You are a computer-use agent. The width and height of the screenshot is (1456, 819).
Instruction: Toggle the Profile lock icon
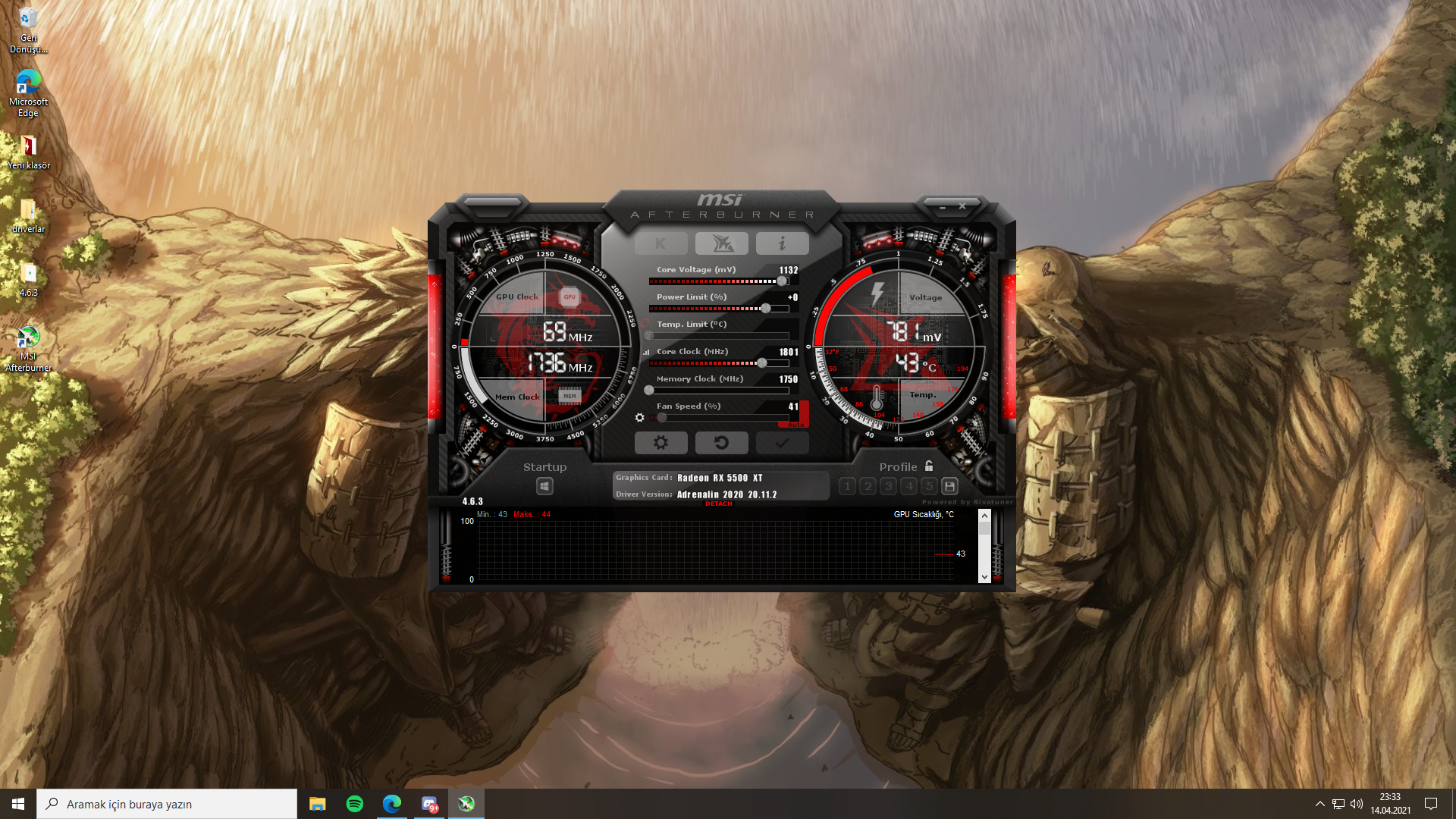(x=929, y=466)
